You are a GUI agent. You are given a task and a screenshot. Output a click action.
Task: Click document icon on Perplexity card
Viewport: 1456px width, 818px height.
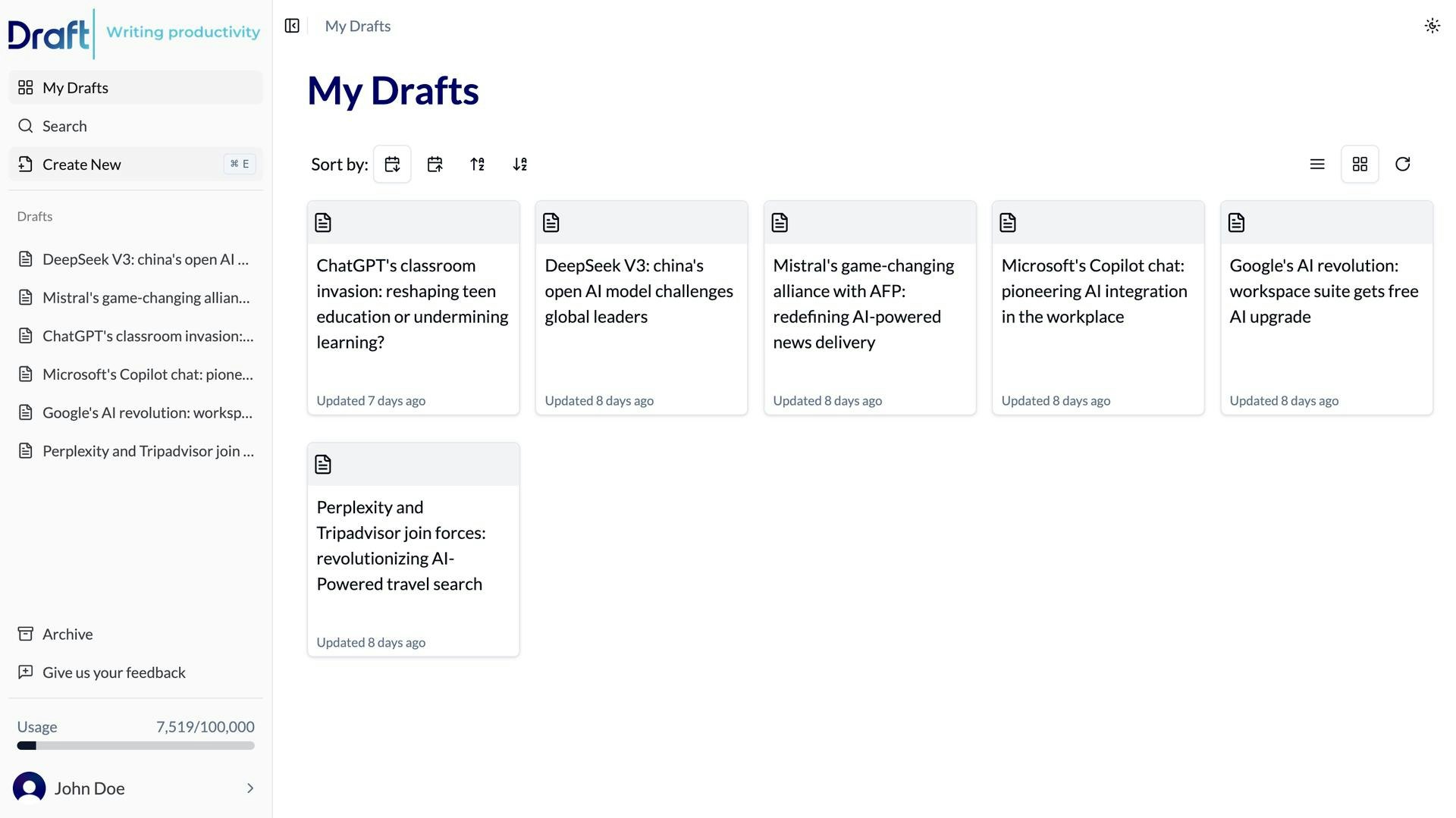[x=323, y=464]
